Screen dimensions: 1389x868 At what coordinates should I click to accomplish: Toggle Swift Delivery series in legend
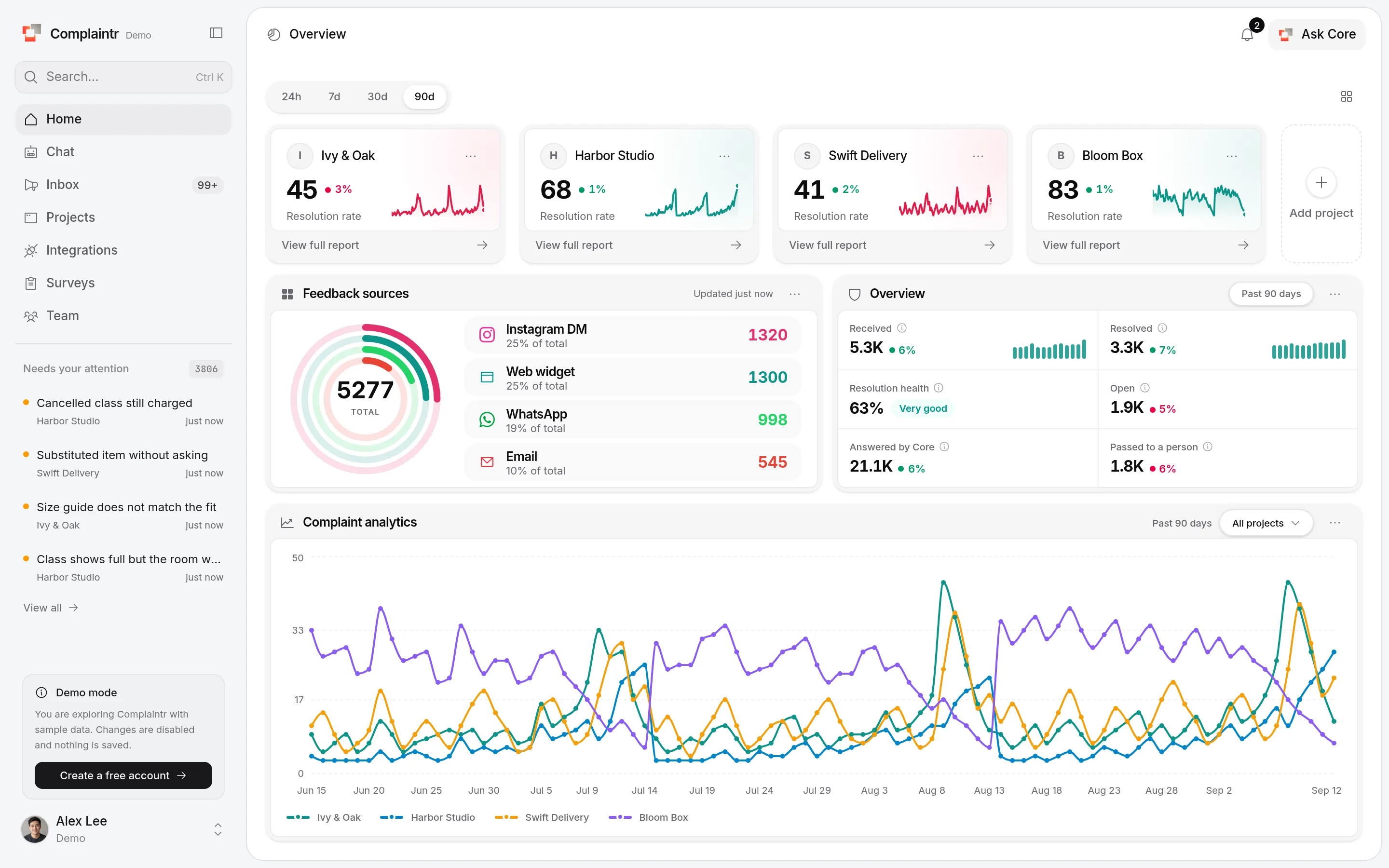click(x=541, y=817)
